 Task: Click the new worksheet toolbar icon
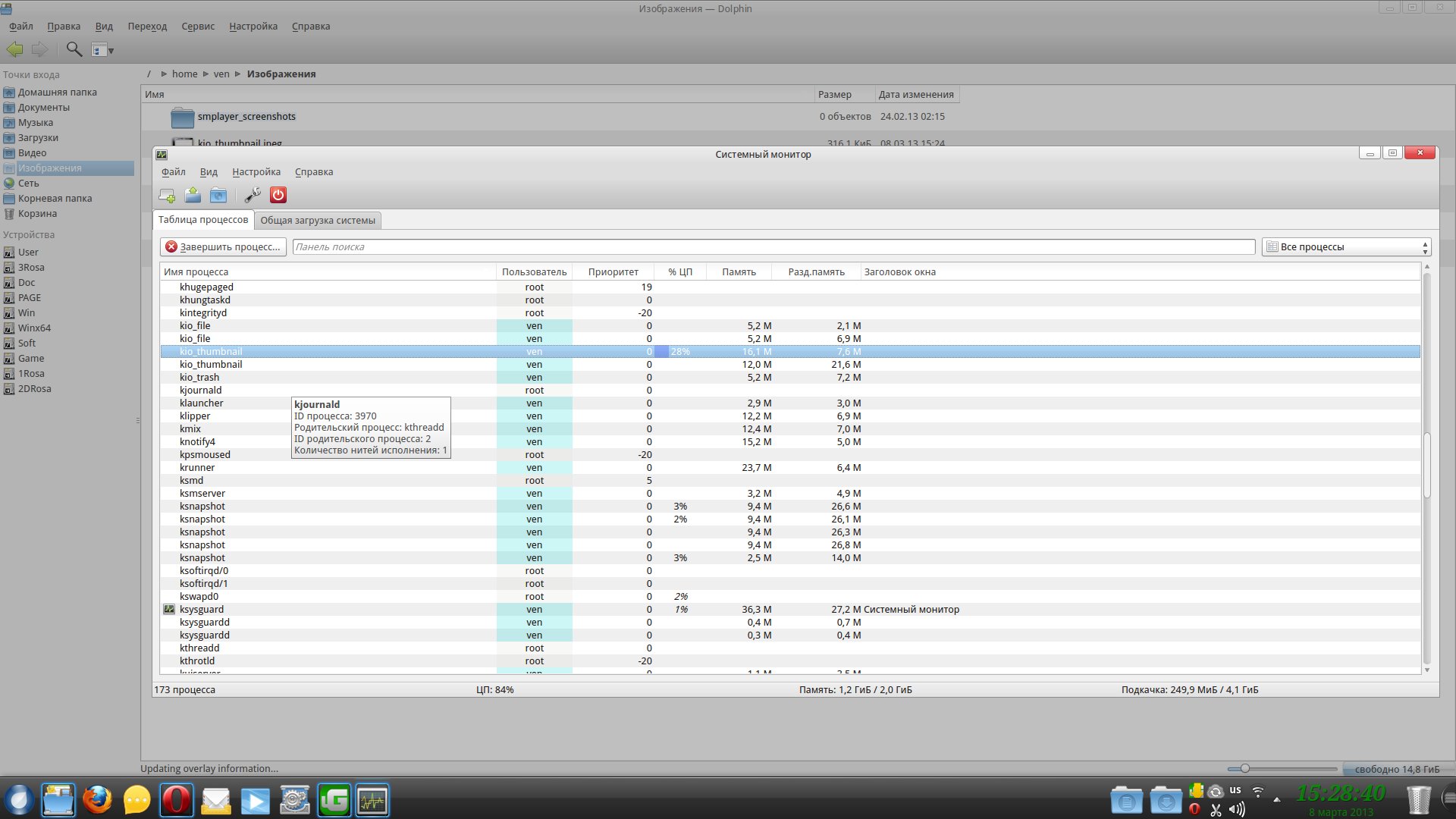pyautogui.click(x=167, y=196)
